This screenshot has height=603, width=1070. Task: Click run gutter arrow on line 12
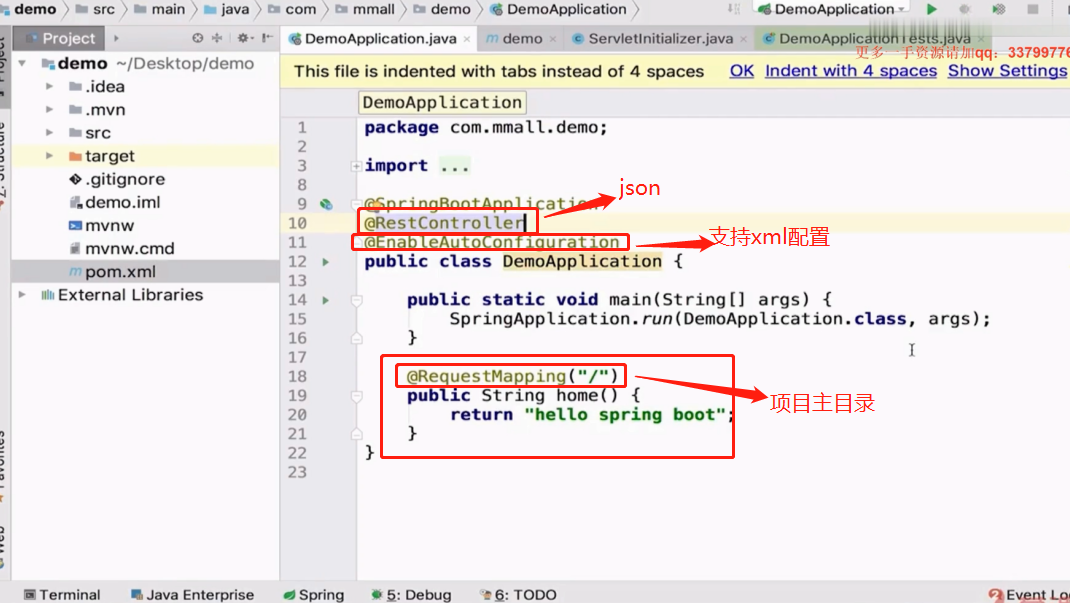pos(326,262)
